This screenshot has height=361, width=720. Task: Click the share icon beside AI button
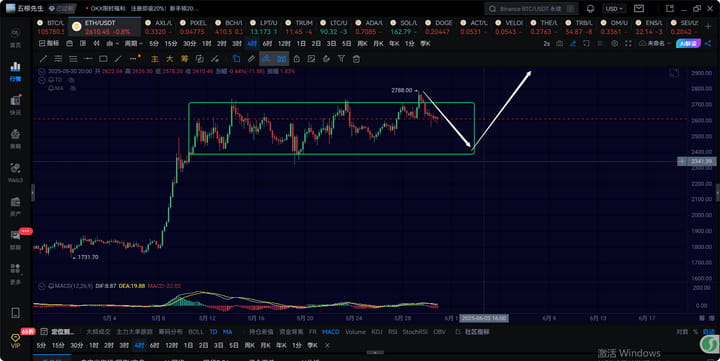pos(708,44)
